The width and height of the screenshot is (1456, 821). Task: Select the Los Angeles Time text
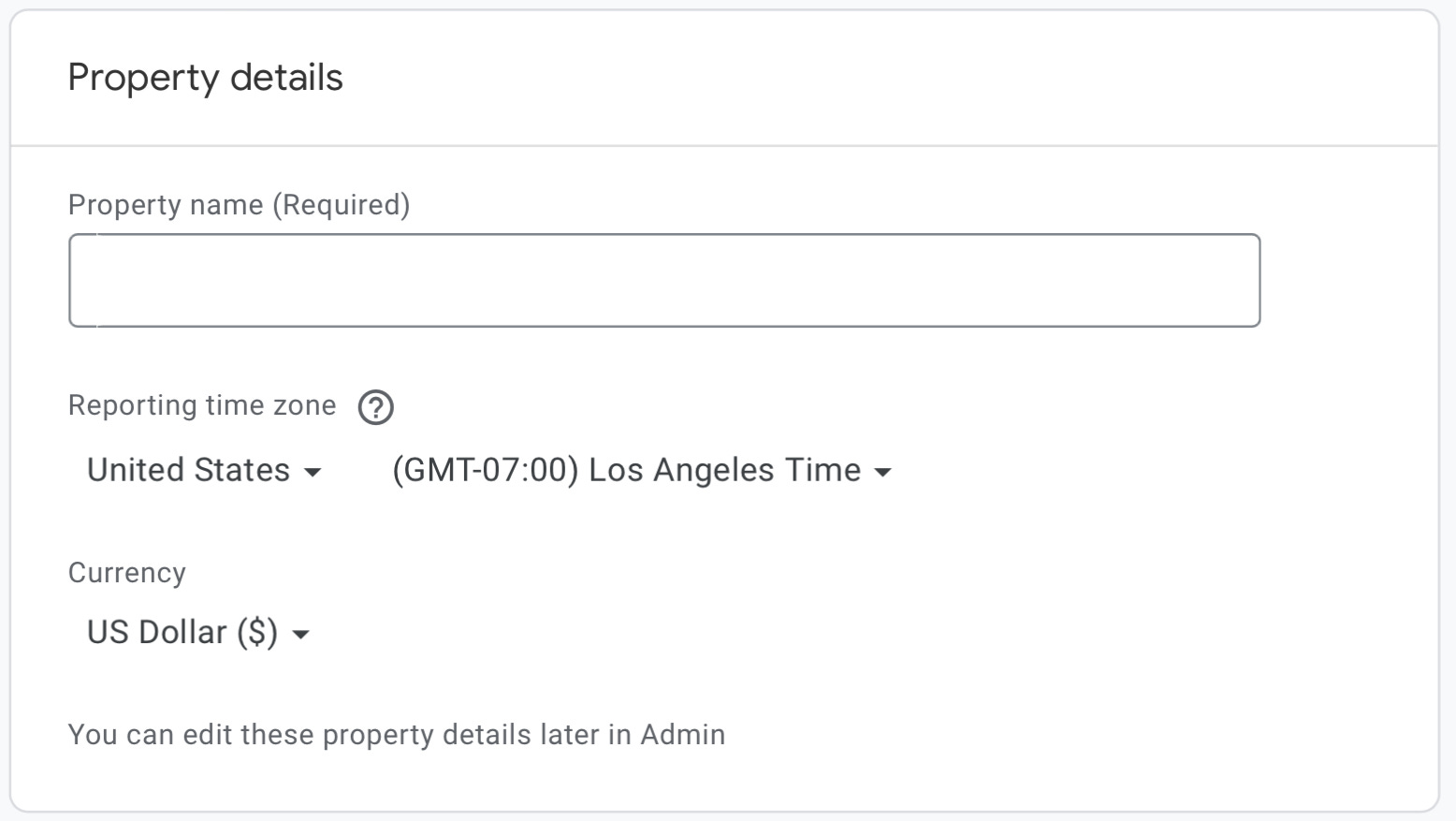pyautogui.click(x=725, y=470)
